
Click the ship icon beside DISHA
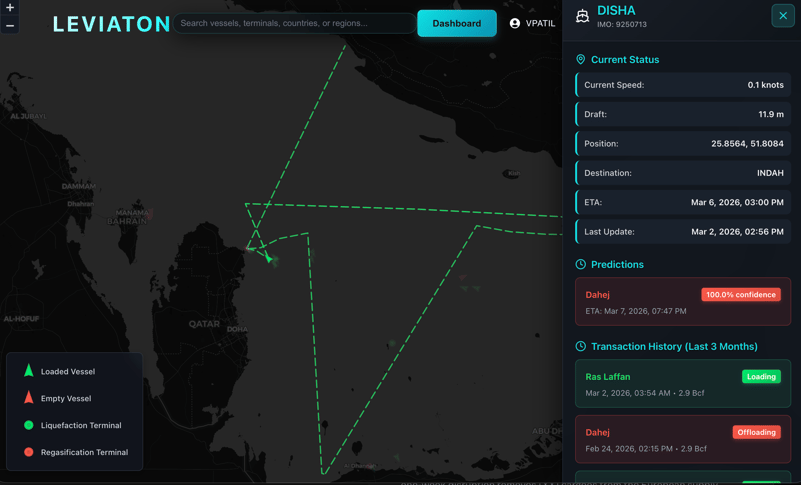582,16
